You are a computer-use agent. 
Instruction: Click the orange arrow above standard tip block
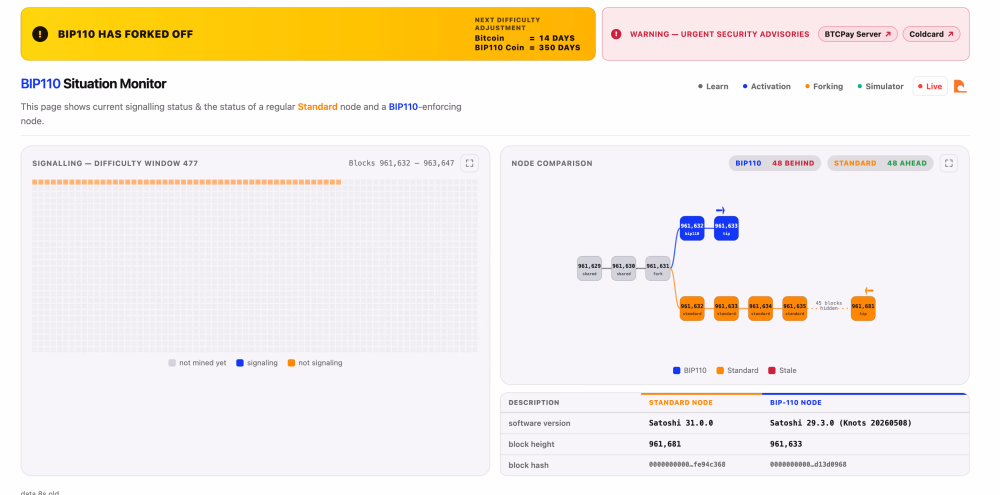(869, 290)
